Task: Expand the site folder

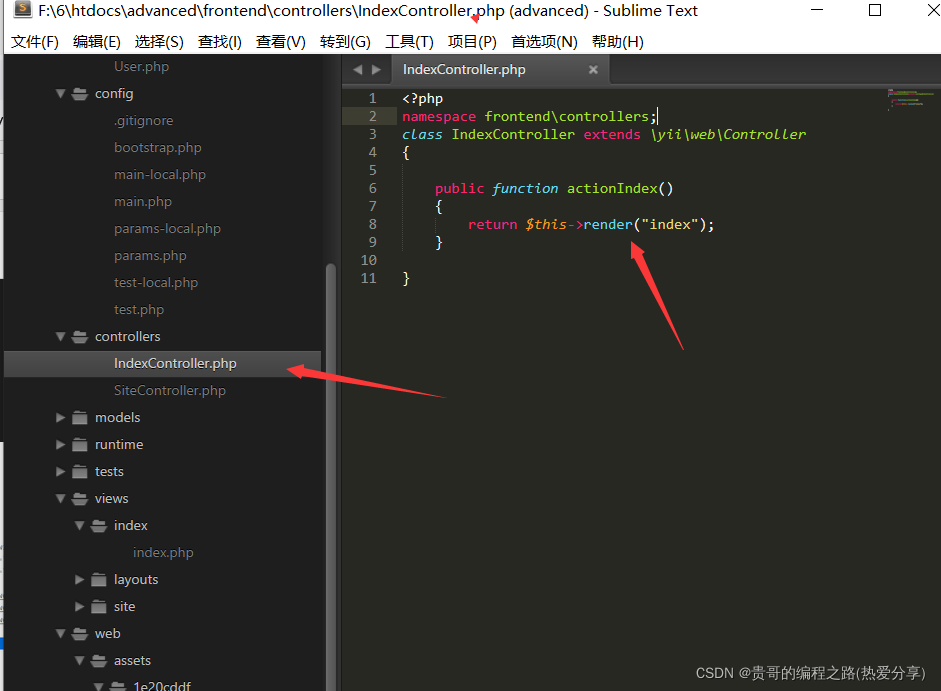Action: tap(79, 607)
